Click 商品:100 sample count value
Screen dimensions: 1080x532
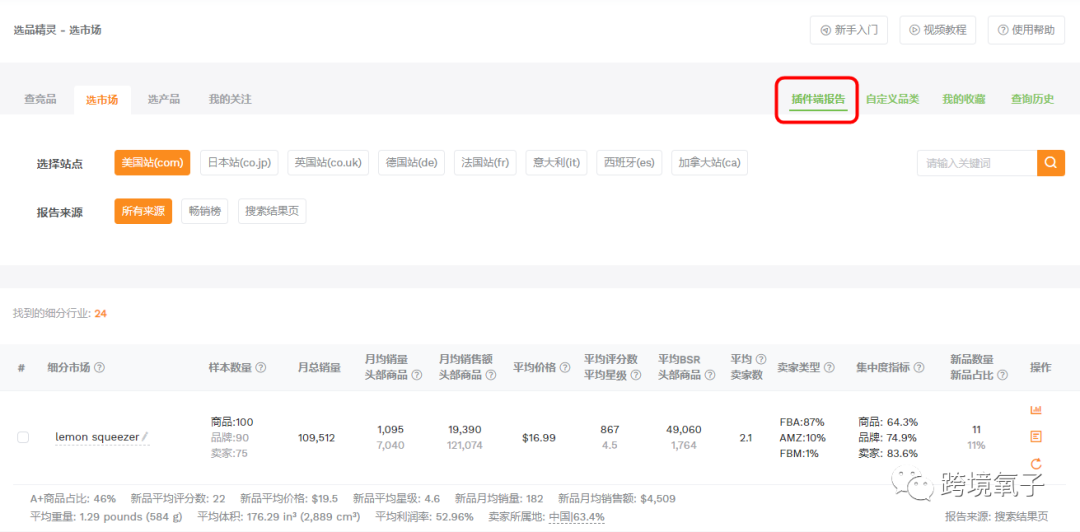point(232,422)
